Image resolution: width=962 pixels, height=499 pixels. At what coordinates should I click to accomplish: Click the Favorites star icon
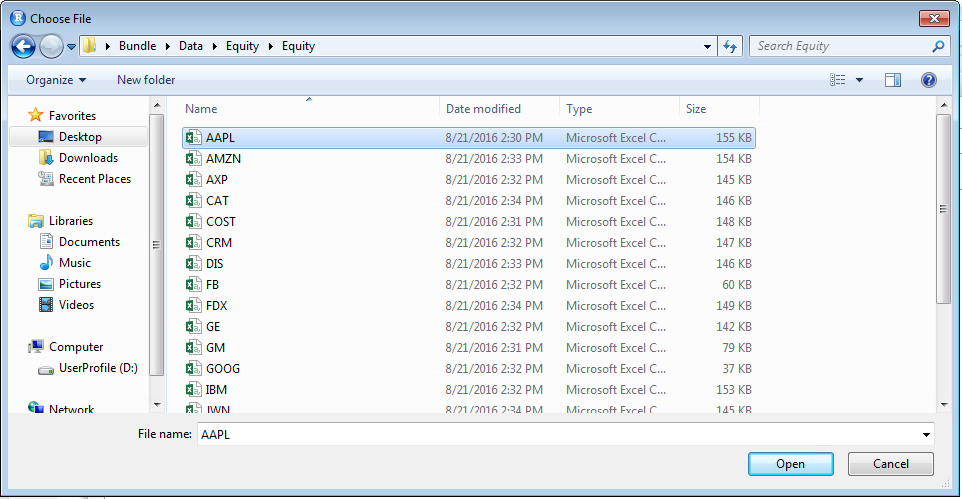[x=36, y=115]
